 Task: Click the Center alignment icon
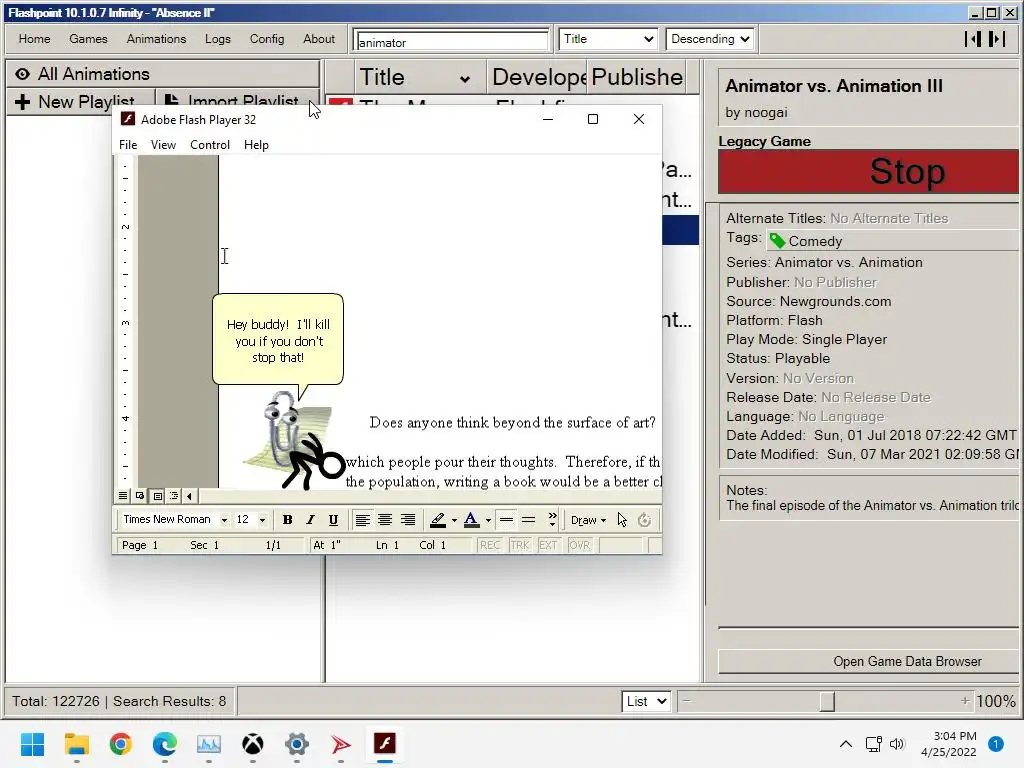[x=385, y=520]
